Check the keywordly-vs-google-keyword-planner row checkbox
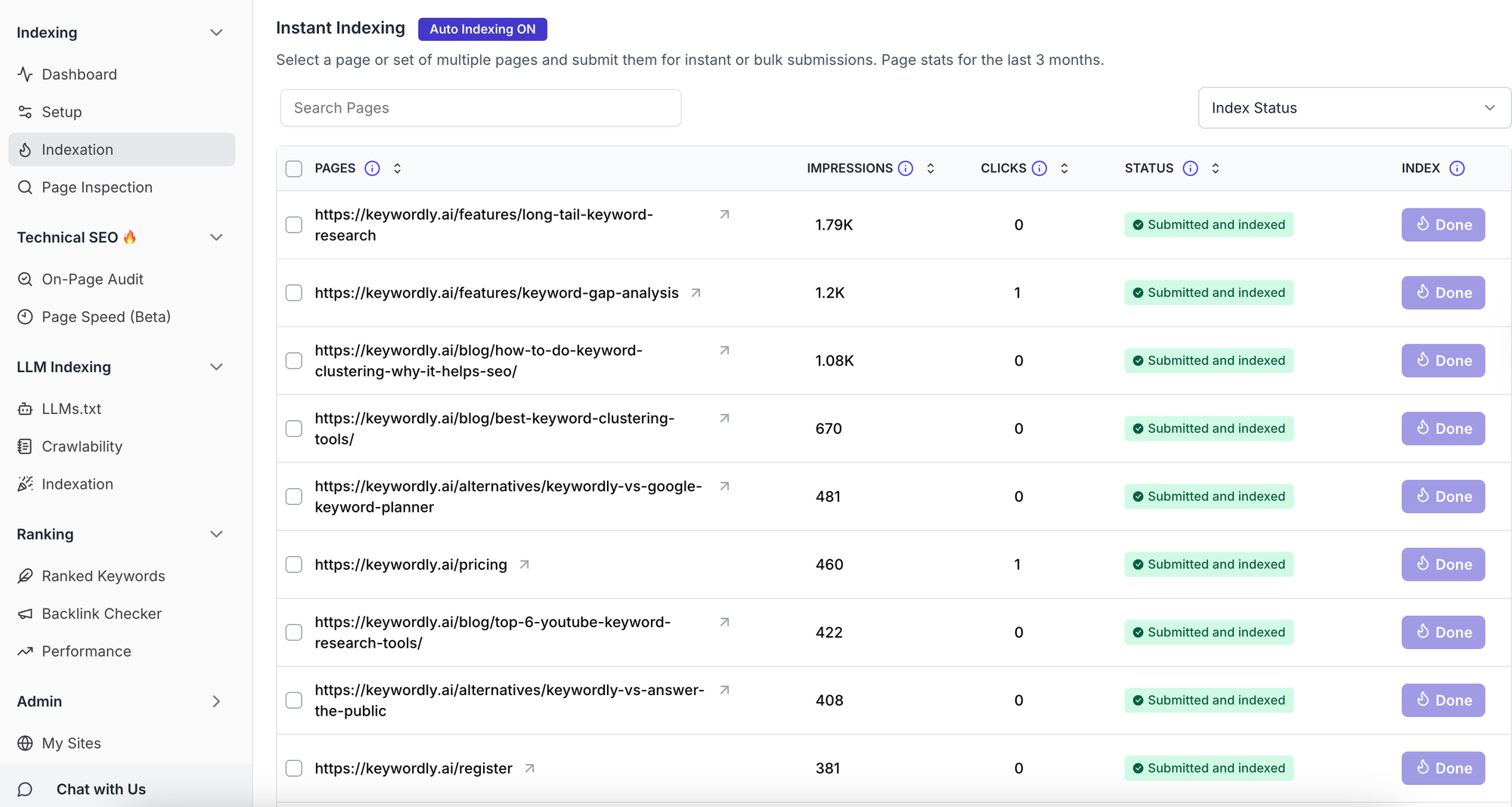 click(x=294, y=497)
